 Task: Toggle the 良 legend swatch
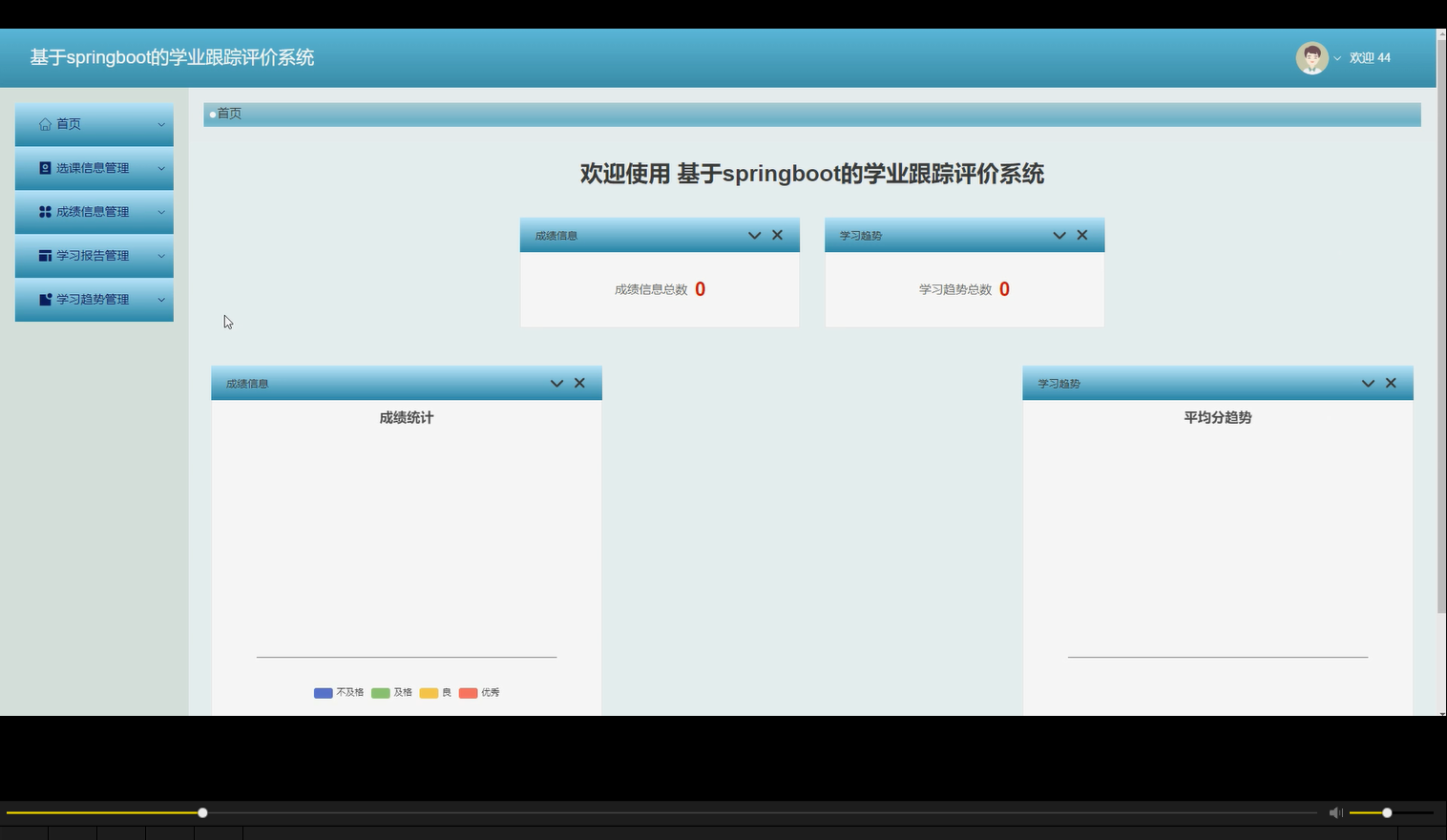click(x=429, y=693)
